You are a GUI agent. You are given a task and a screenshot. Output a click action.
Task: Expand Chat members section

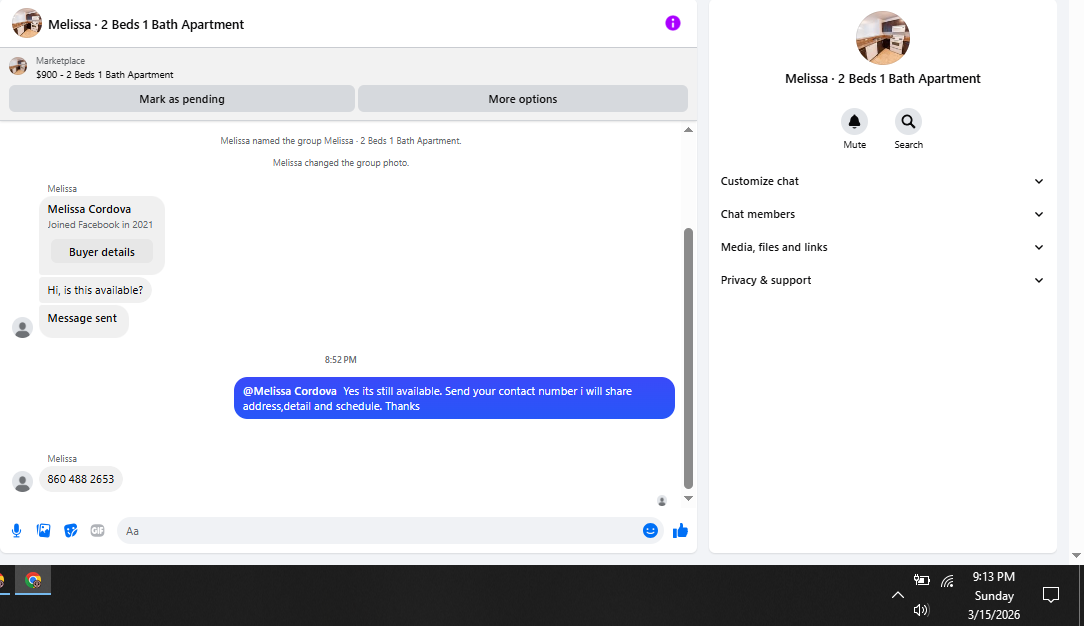pyautogui.click(x=882, y=214)
